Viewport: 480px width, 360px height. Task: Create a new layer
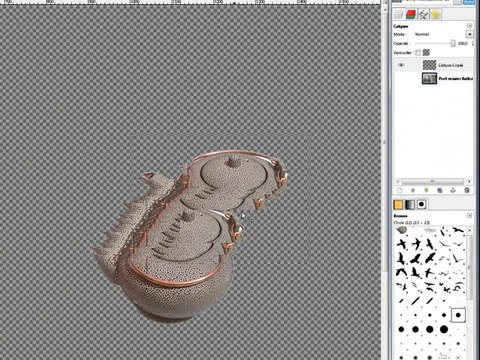click(399, 190)
